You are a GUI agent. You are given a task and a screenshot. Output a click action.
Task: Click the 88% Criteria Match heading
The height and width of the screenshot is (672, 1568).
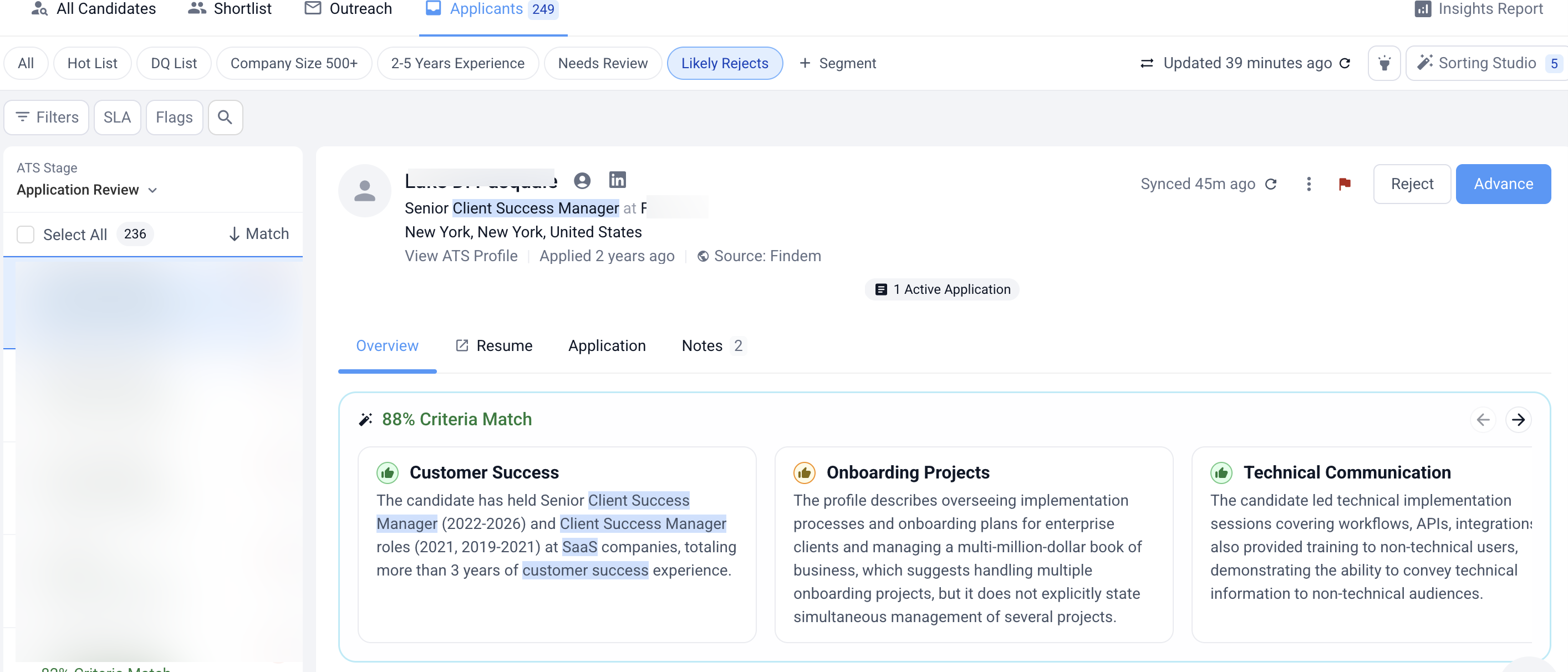tap(456, 419)
